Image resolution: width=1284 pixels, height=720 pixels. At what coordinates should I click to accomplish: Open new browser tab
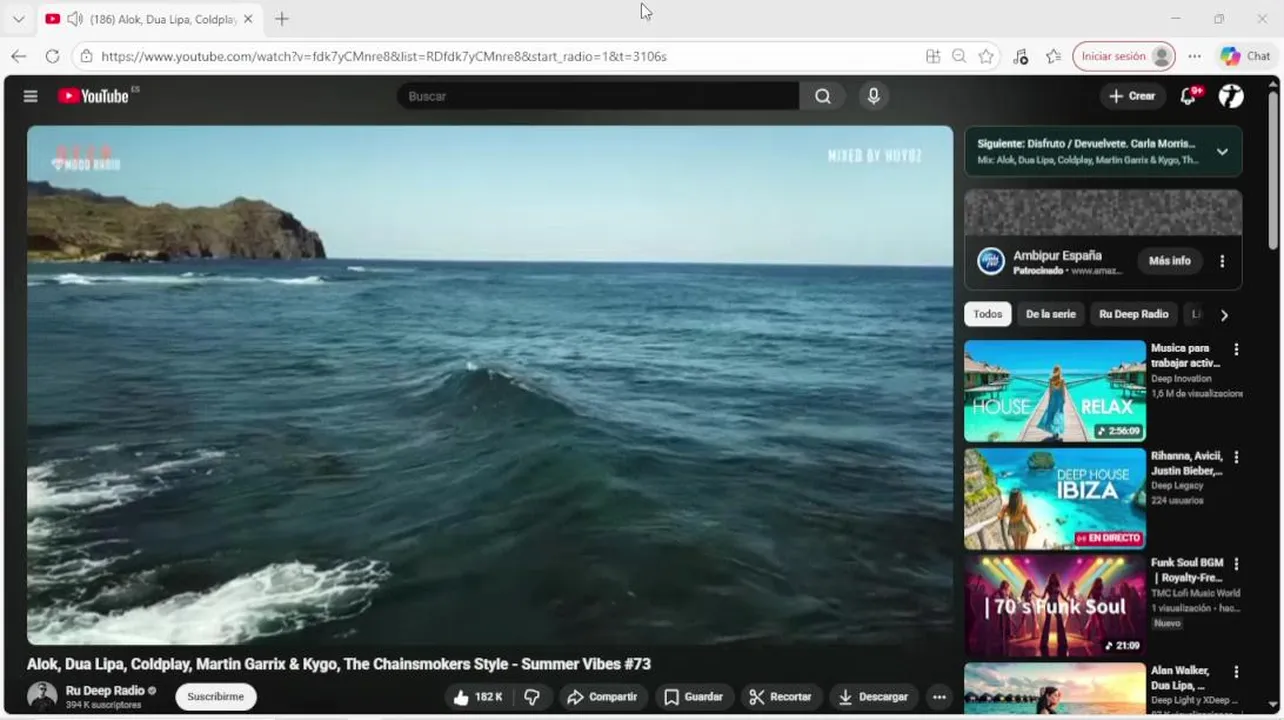[x=282, y=18]
